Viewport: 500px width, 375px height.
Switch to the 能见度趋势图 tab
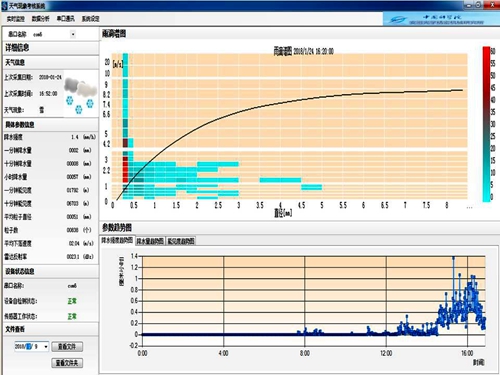coord(181,241)
